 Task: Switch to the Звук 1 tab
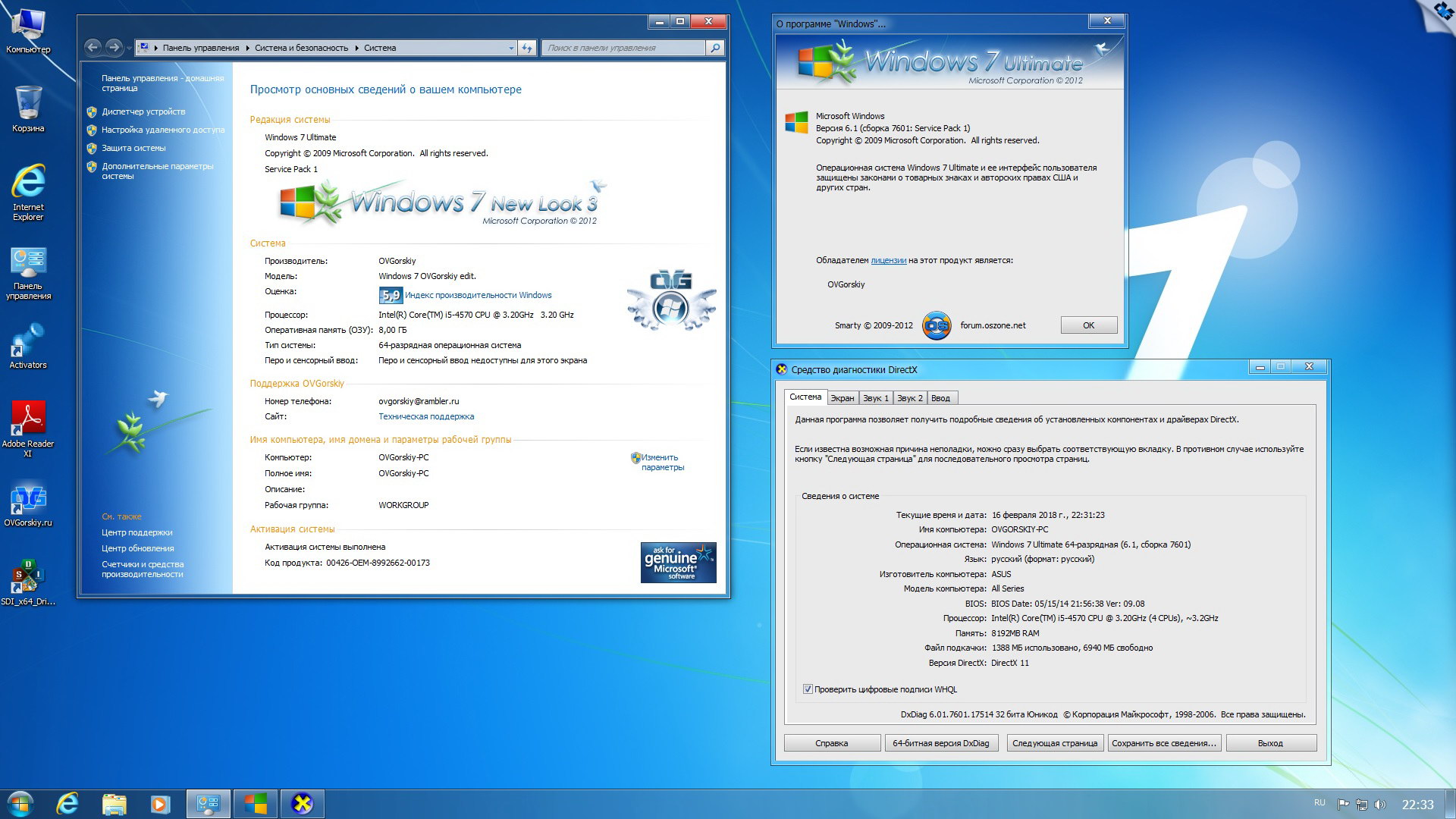(875, 398)
